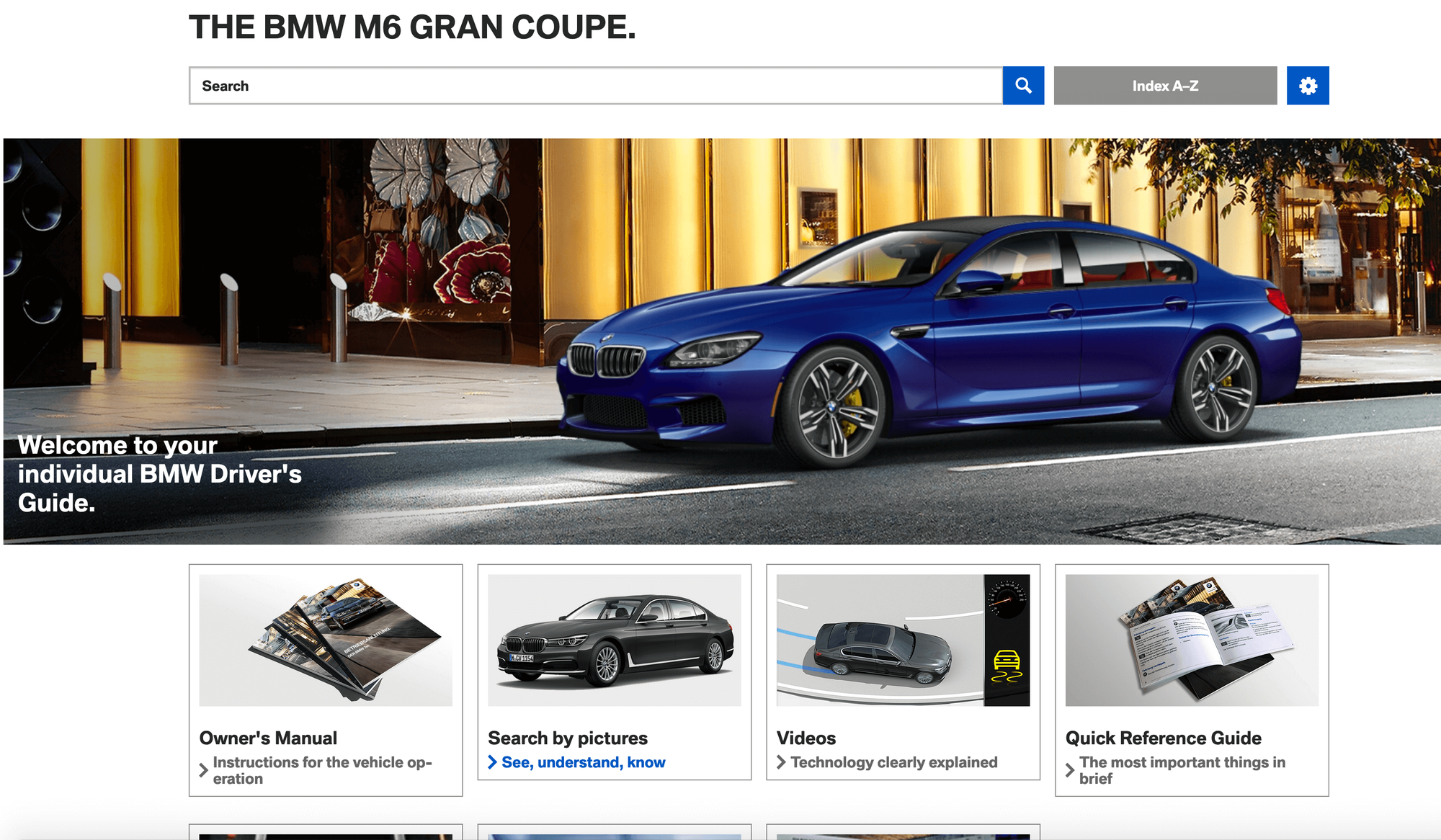This screenshot has height=840, width=1441.
Task: Click chevron beside Instructions for the vehicle operation
Action: coord(203,770)
